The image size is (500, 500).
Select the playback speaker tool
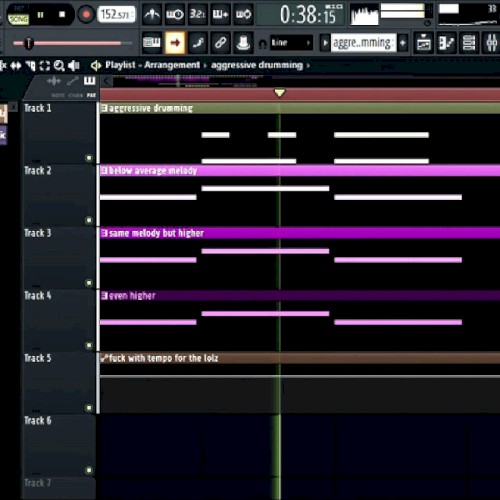73,66
